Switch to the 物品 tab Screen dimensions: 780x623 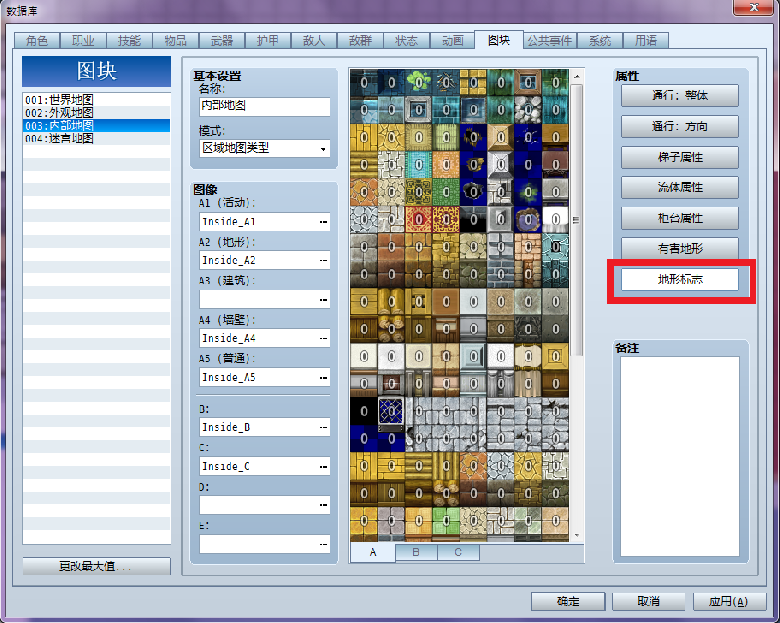pos(175,40)
